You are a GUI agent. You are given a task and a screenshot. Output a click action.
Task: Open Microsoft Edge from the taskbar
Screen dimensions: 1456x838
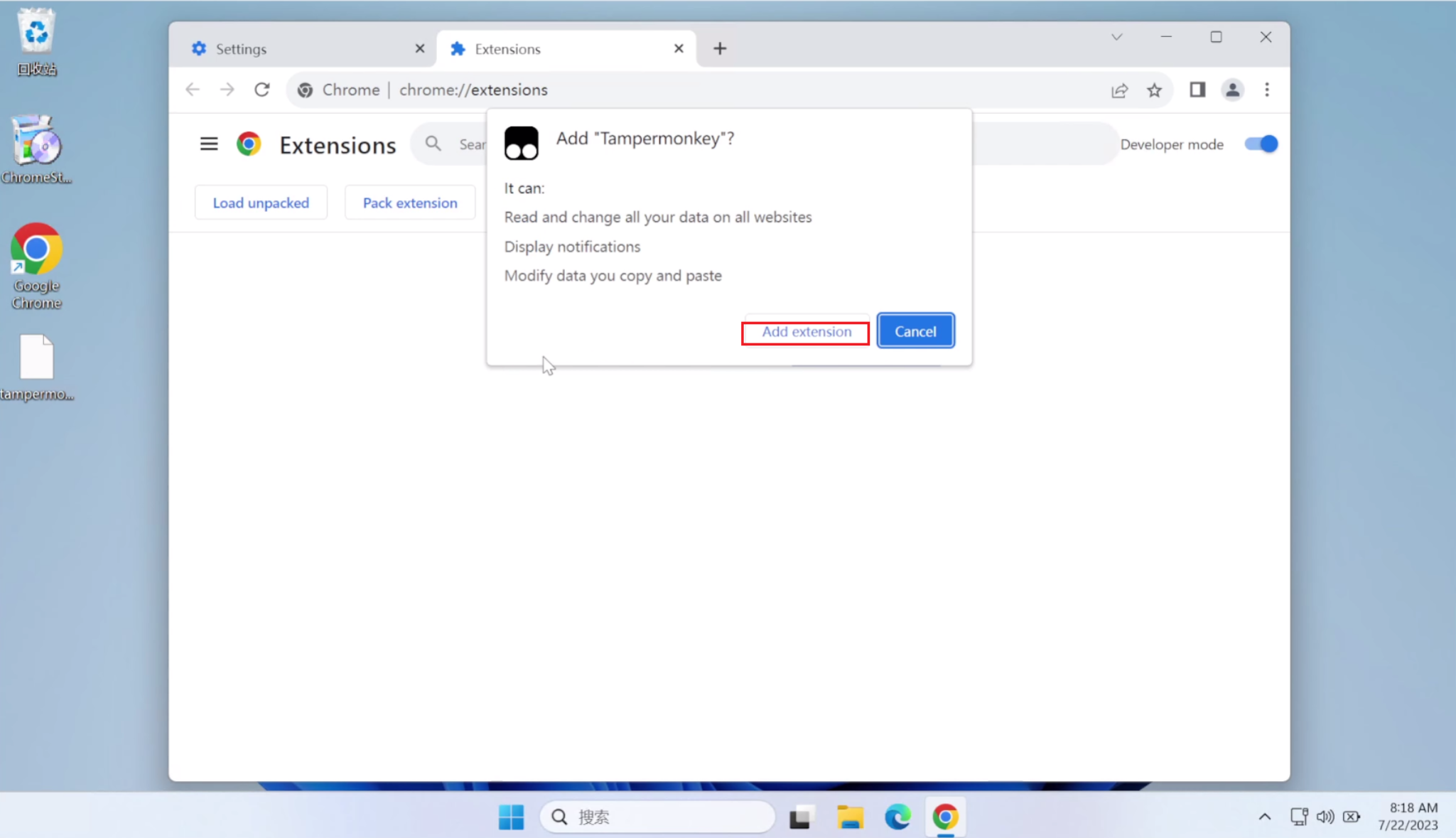click(898, 817)
